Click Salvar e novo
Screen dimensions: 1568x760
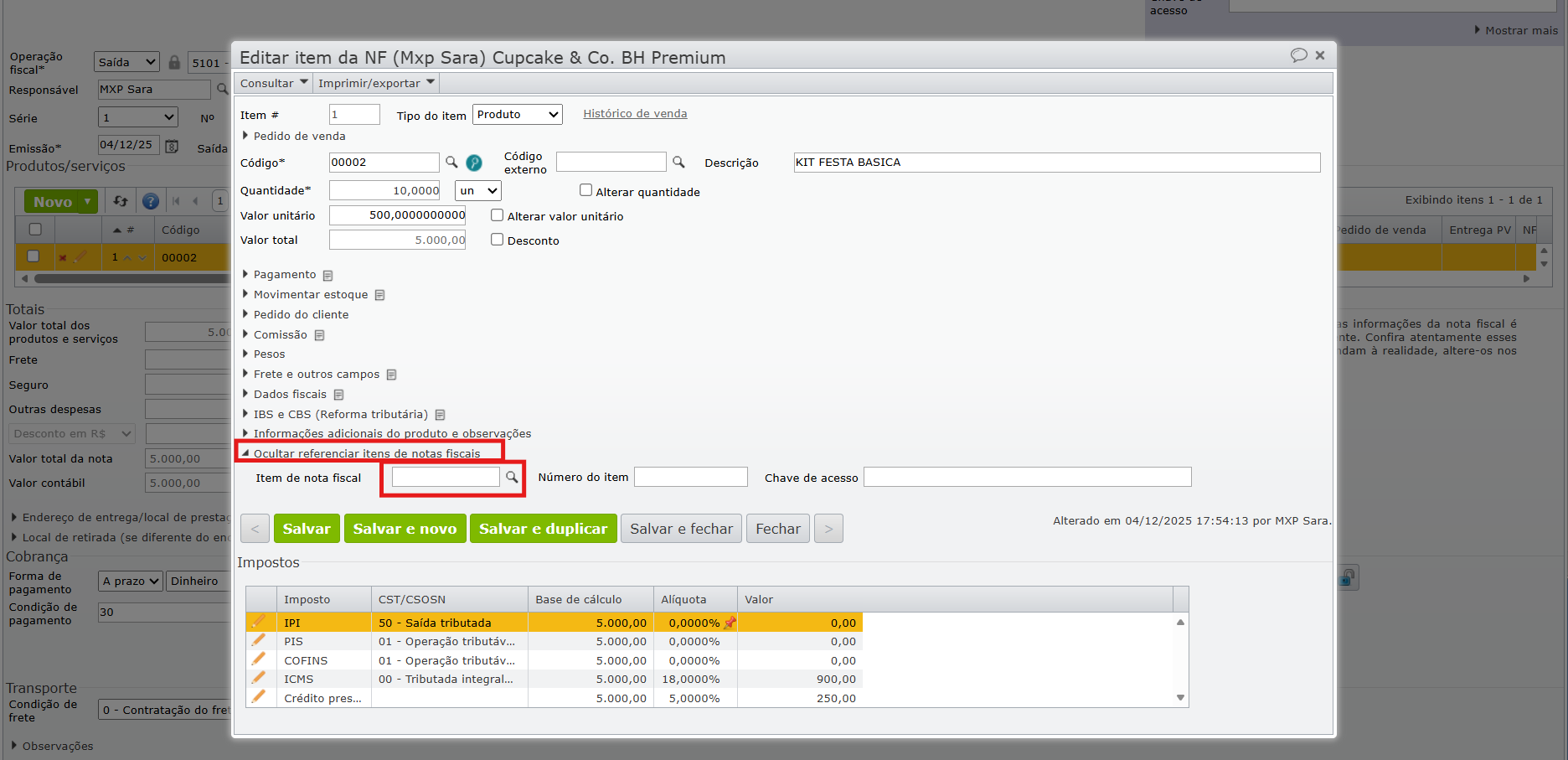pyautogui.click(x=405, y=529)
